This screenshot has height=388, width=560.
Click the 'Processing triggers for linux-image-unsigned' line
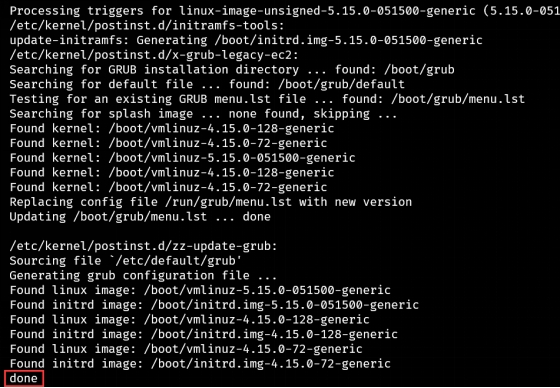click(x=285, y=11)
